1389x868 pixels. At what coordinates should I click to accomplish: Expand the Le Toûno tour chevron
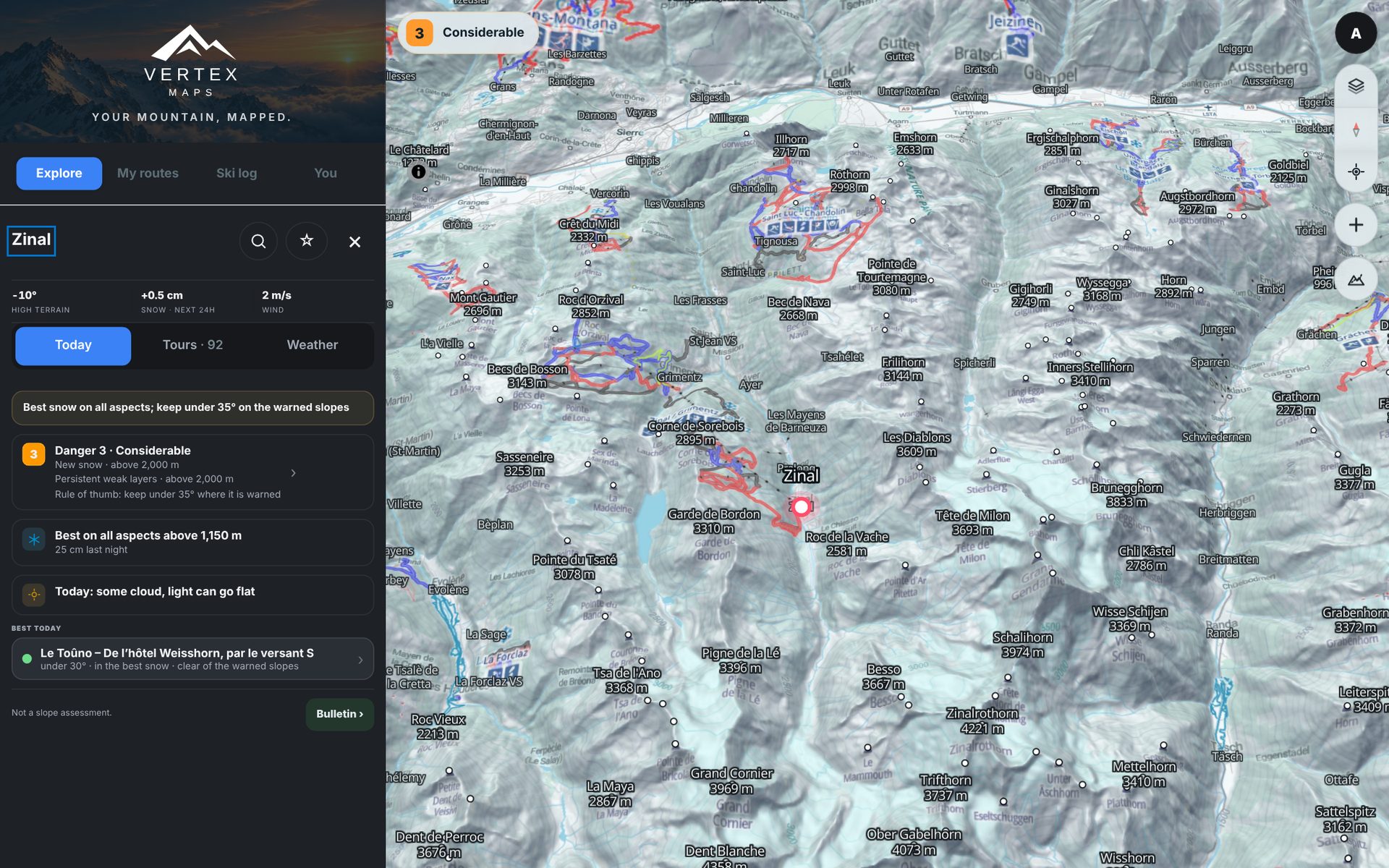point(360,660)
